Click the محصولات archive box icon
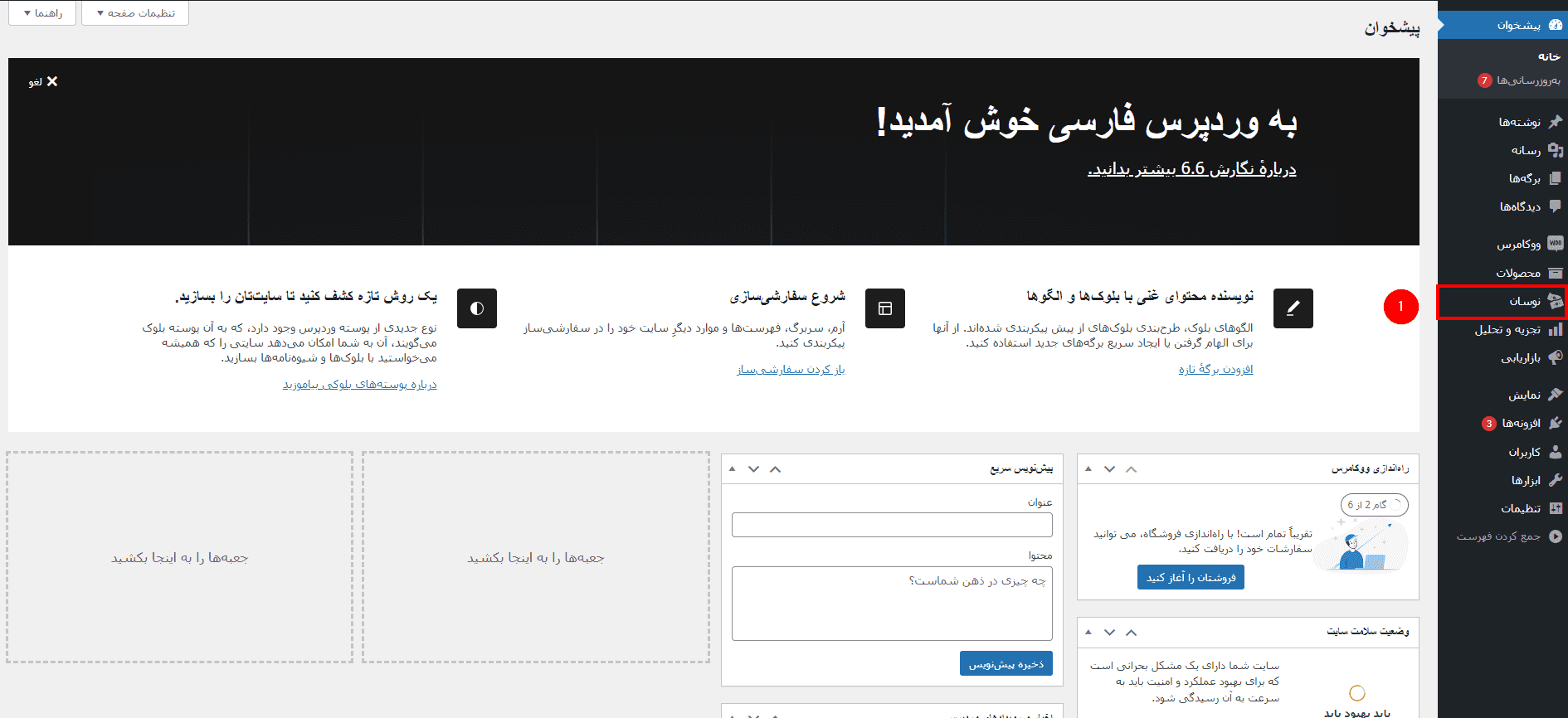 [x=1556, y=273]
